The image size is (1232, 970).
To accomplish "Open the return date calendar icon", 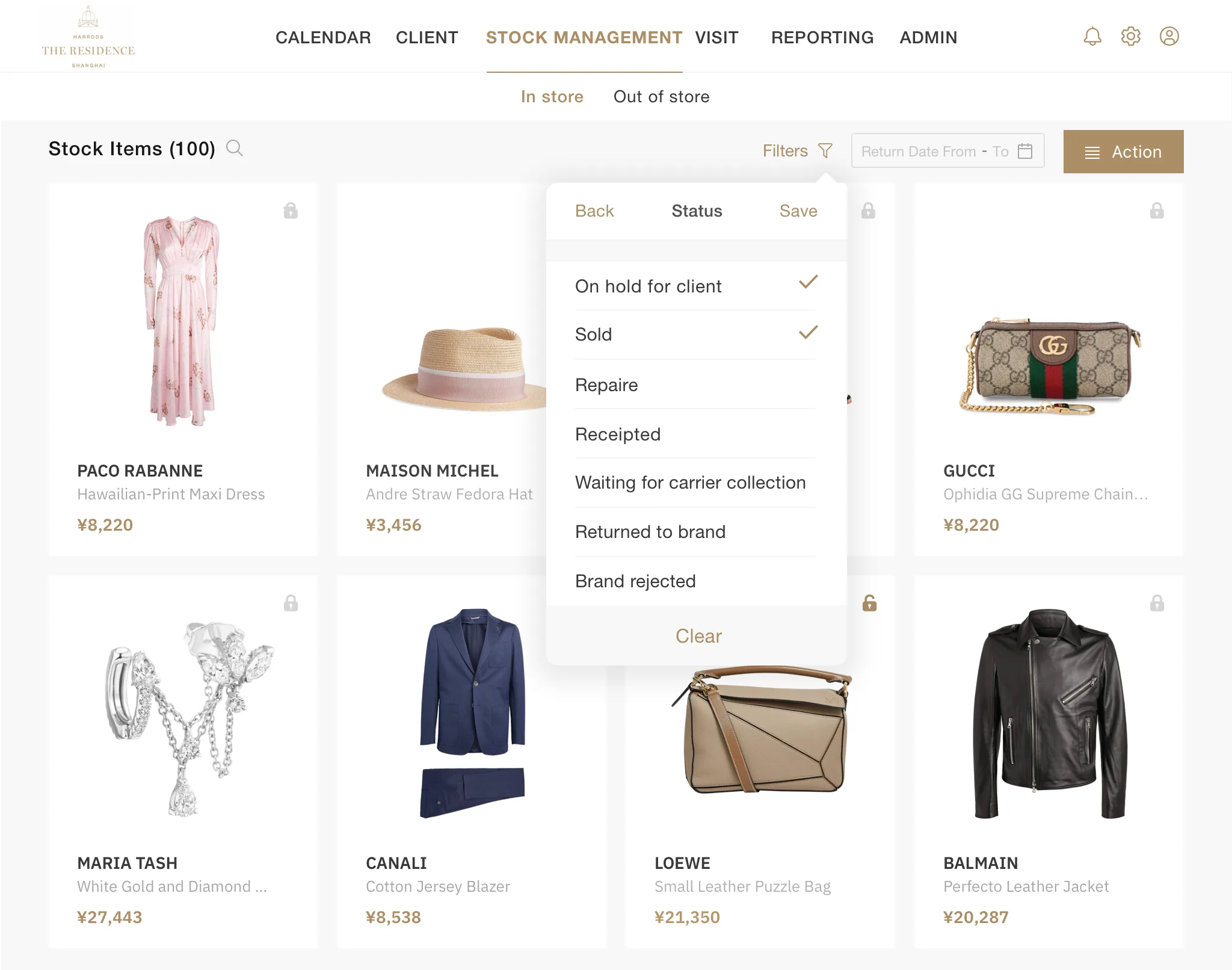I will click(x=1025, y=151).
